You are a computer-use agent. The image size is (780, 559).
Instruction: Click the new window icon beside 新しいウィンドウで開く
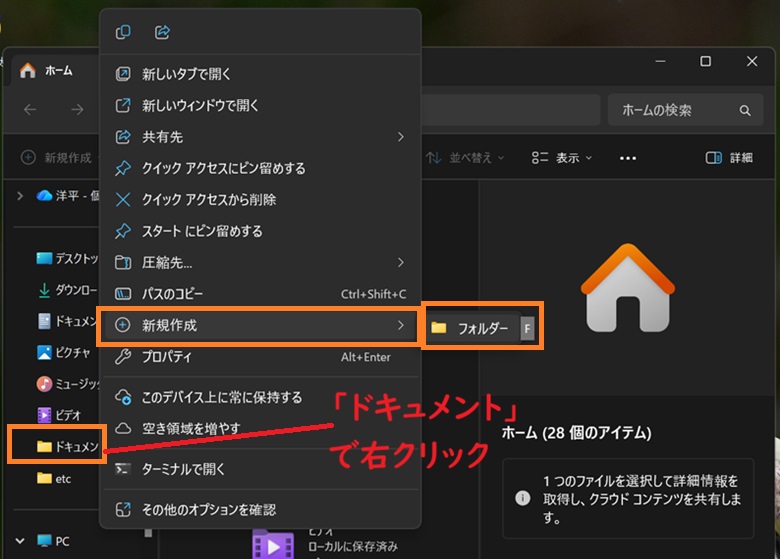(x=123, y=105)
